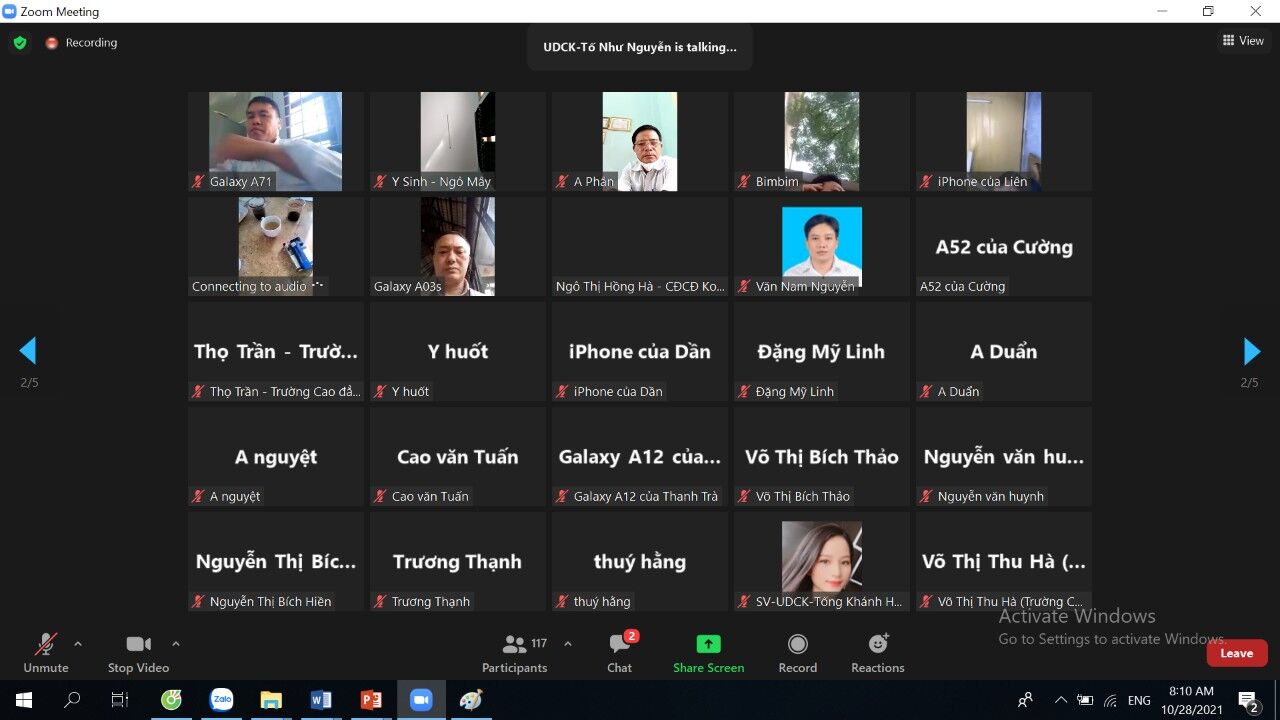Click the Recording indicator
Screen dimensions: 1280x720
click(81, 43)
